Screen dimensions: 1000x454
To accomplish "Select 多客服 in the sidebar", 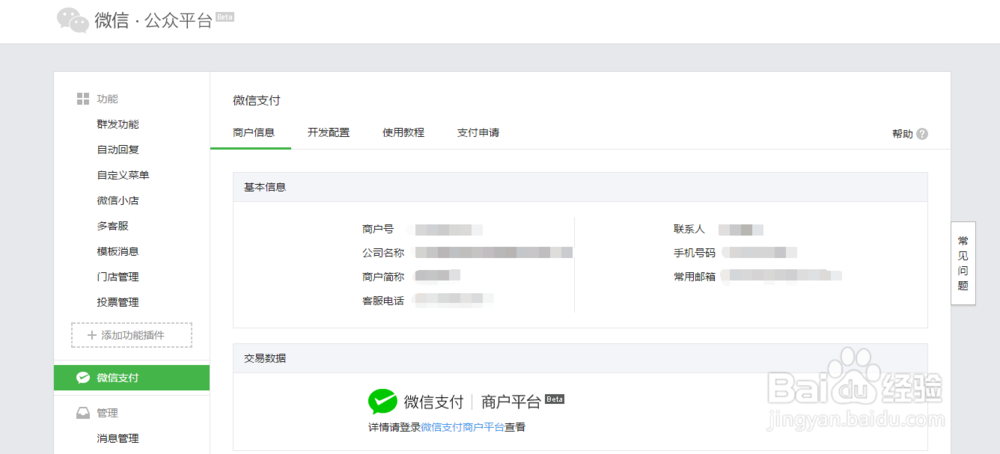I will pos(113,226).
